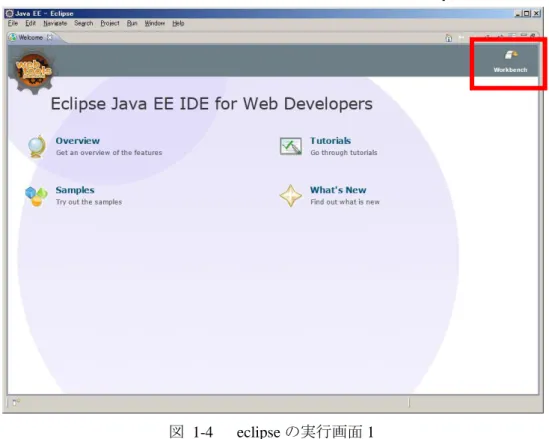This screenshot has width=549, height=439.
Task: Open the Samples link
Action: click(x=75, y=190)
